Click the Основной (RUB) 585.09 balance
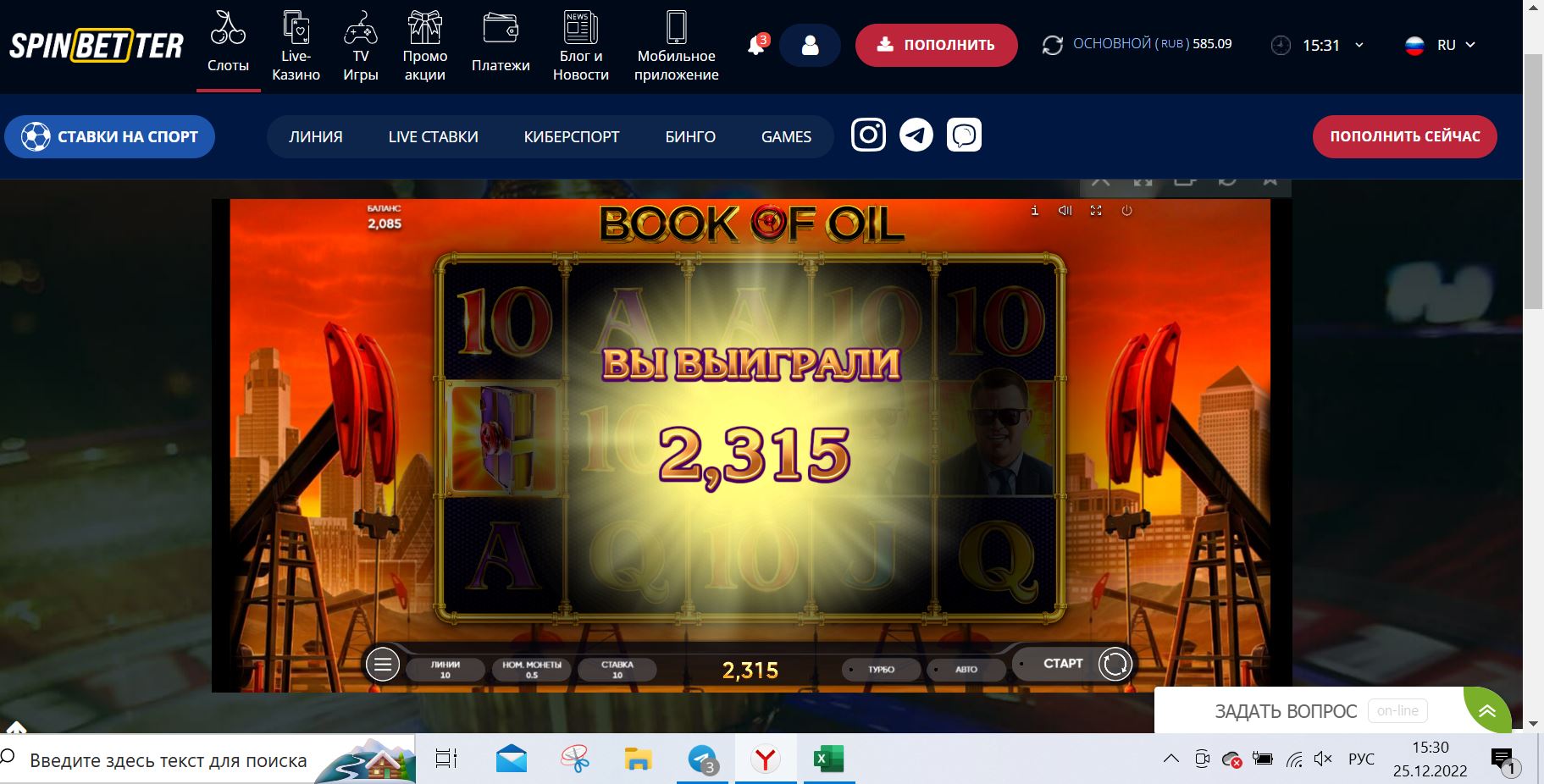 pos(1153,44)
